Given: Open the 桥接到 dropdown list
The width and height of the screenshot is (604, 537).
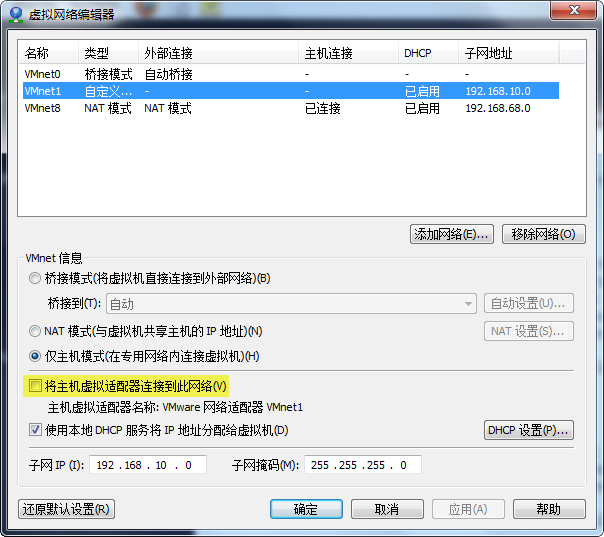Looking at the screenshot, I should [291, 304].
